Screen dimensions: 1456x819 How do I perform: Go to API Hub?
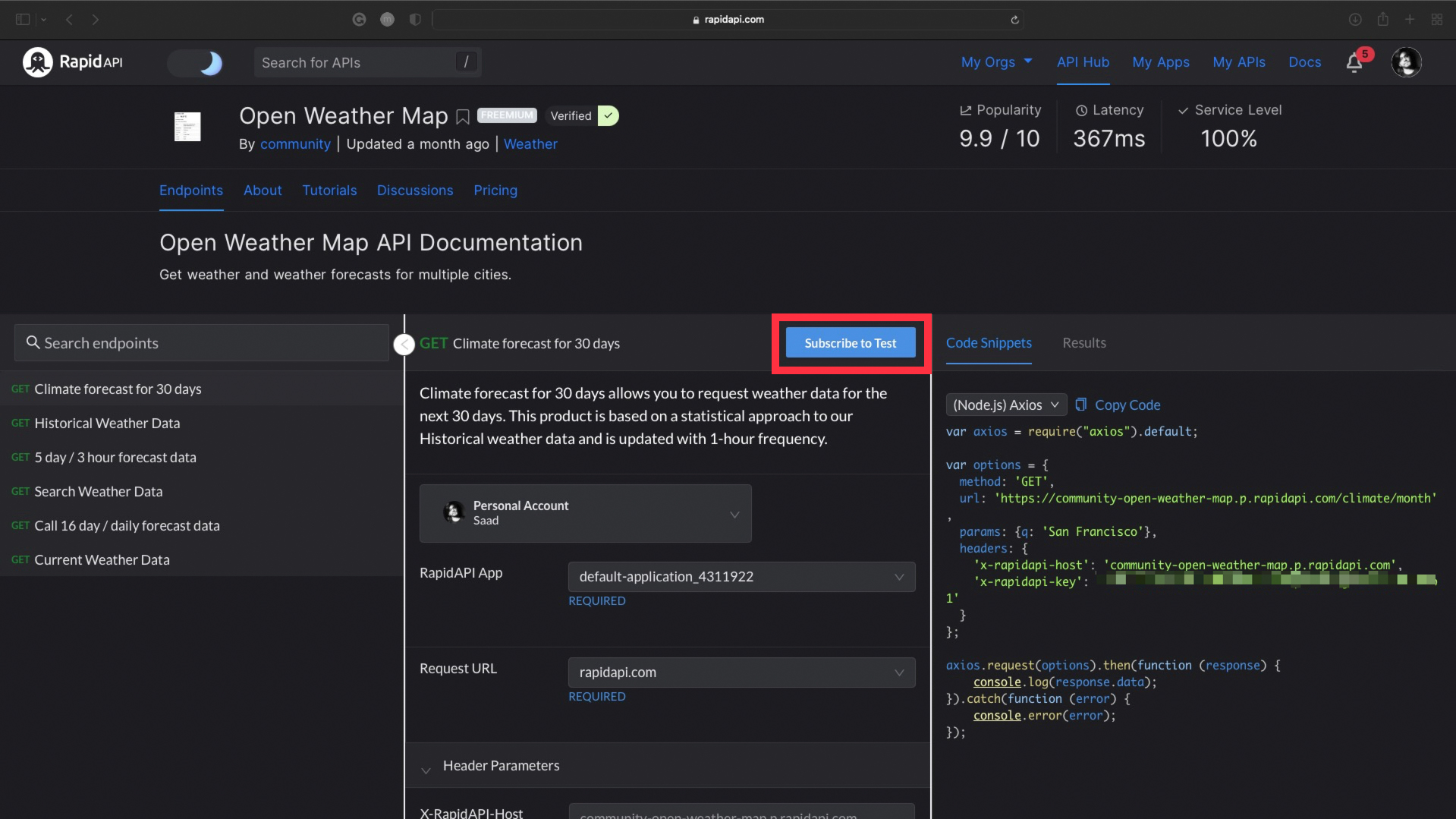tap(1083, 62)
